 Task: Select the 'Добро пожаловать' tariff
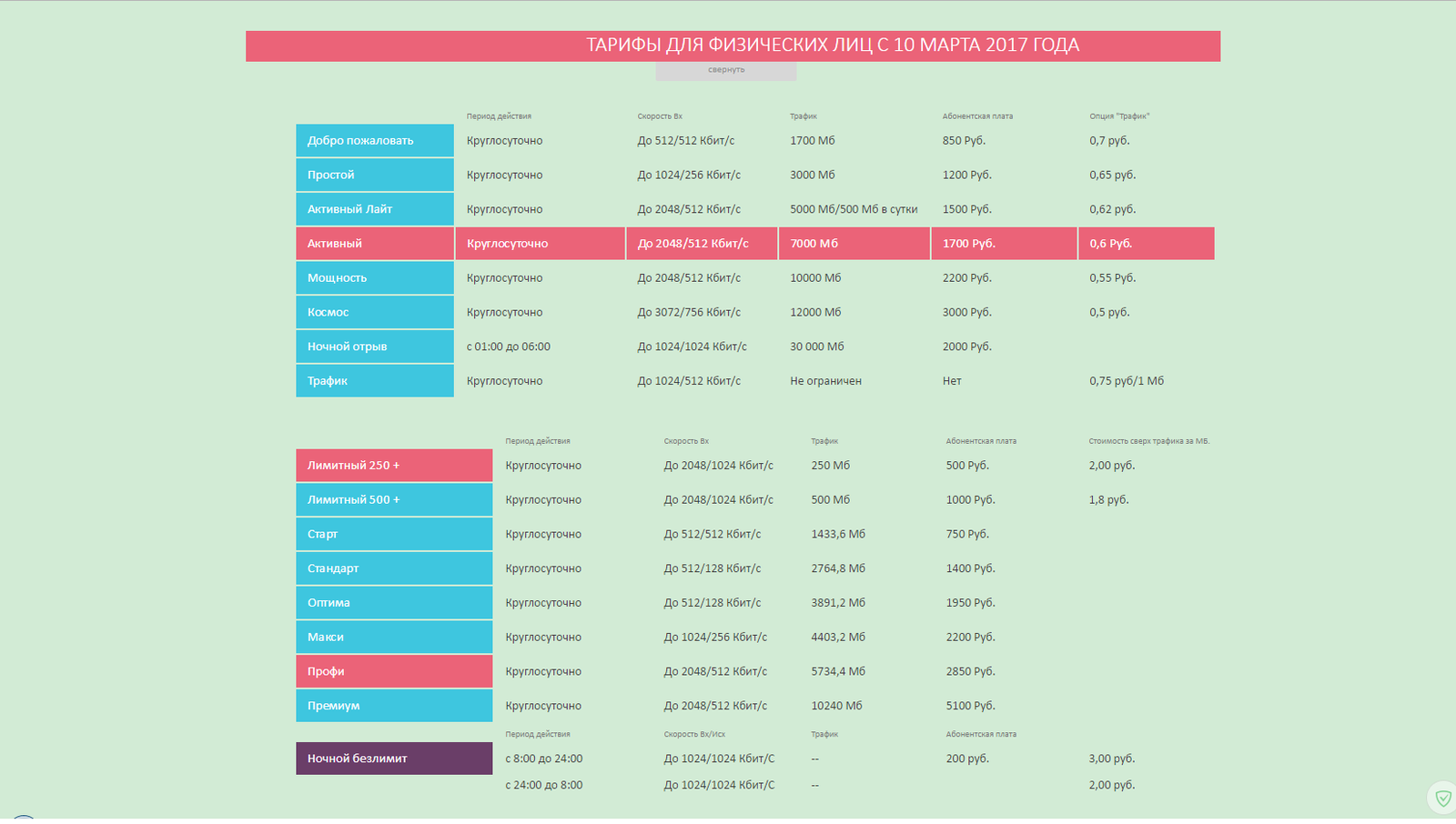tap(375, 140)
